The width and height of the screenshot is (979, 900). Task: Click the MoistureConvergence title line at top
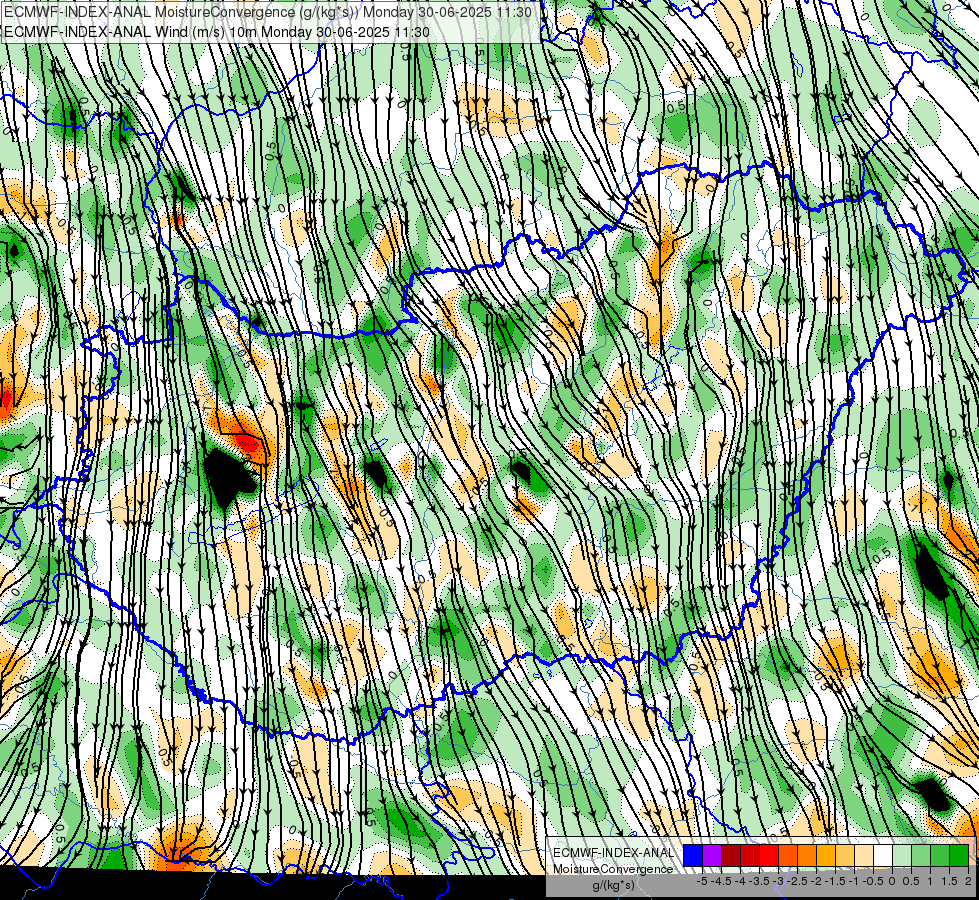click(x=268, y=12)
